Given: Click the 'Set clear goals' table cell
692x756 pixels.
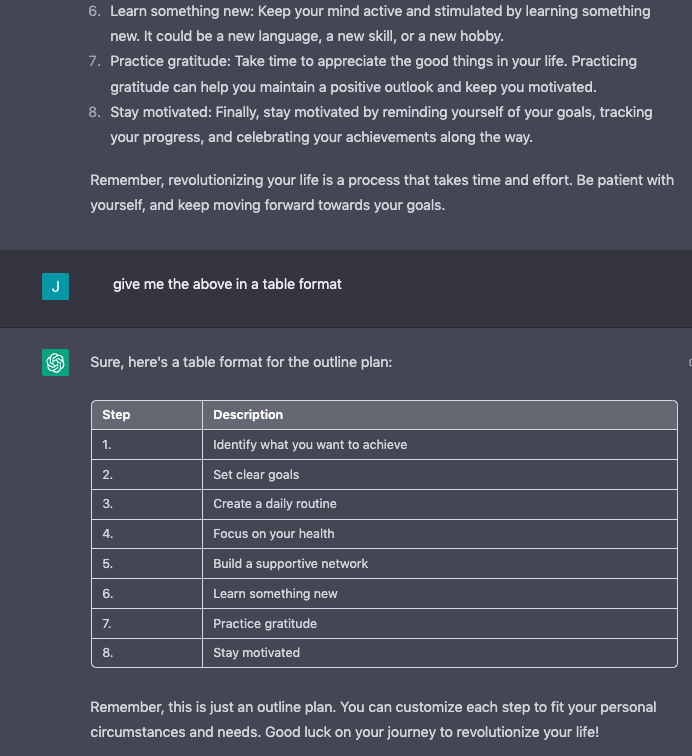Looking at the screenshot, I should coord(440,474).
